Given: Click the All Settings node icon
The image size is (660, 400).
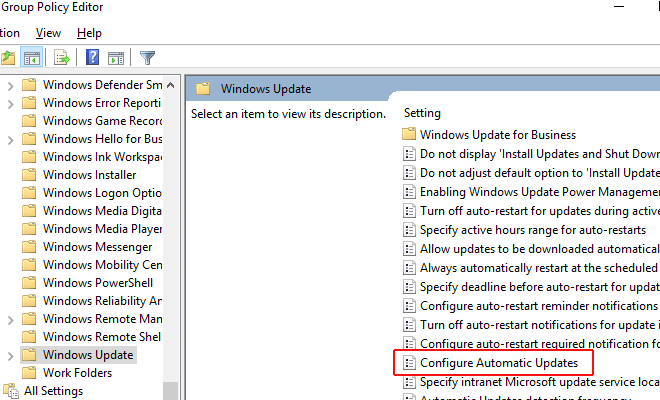Looking at the screenshot, I should click(x=11, y=391).
